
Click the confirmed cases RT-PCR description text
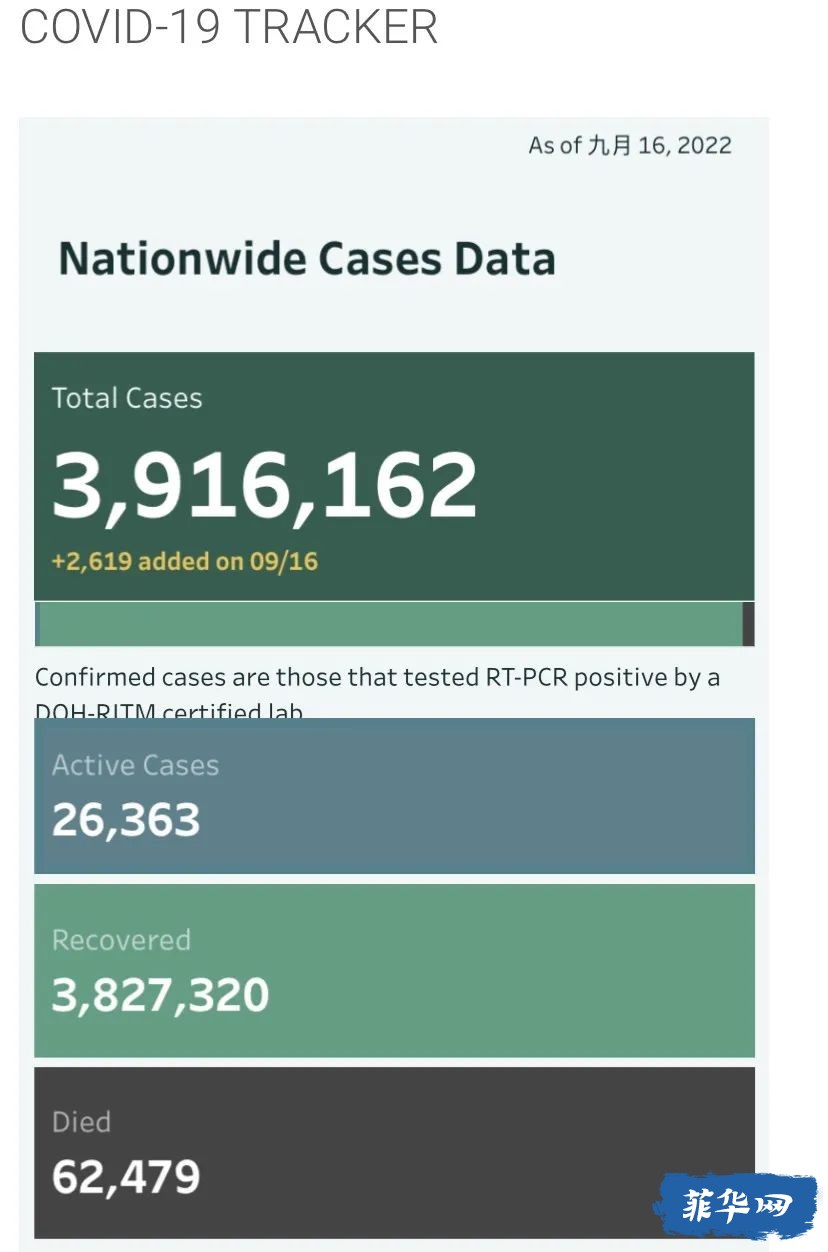(x=378, y=693)
